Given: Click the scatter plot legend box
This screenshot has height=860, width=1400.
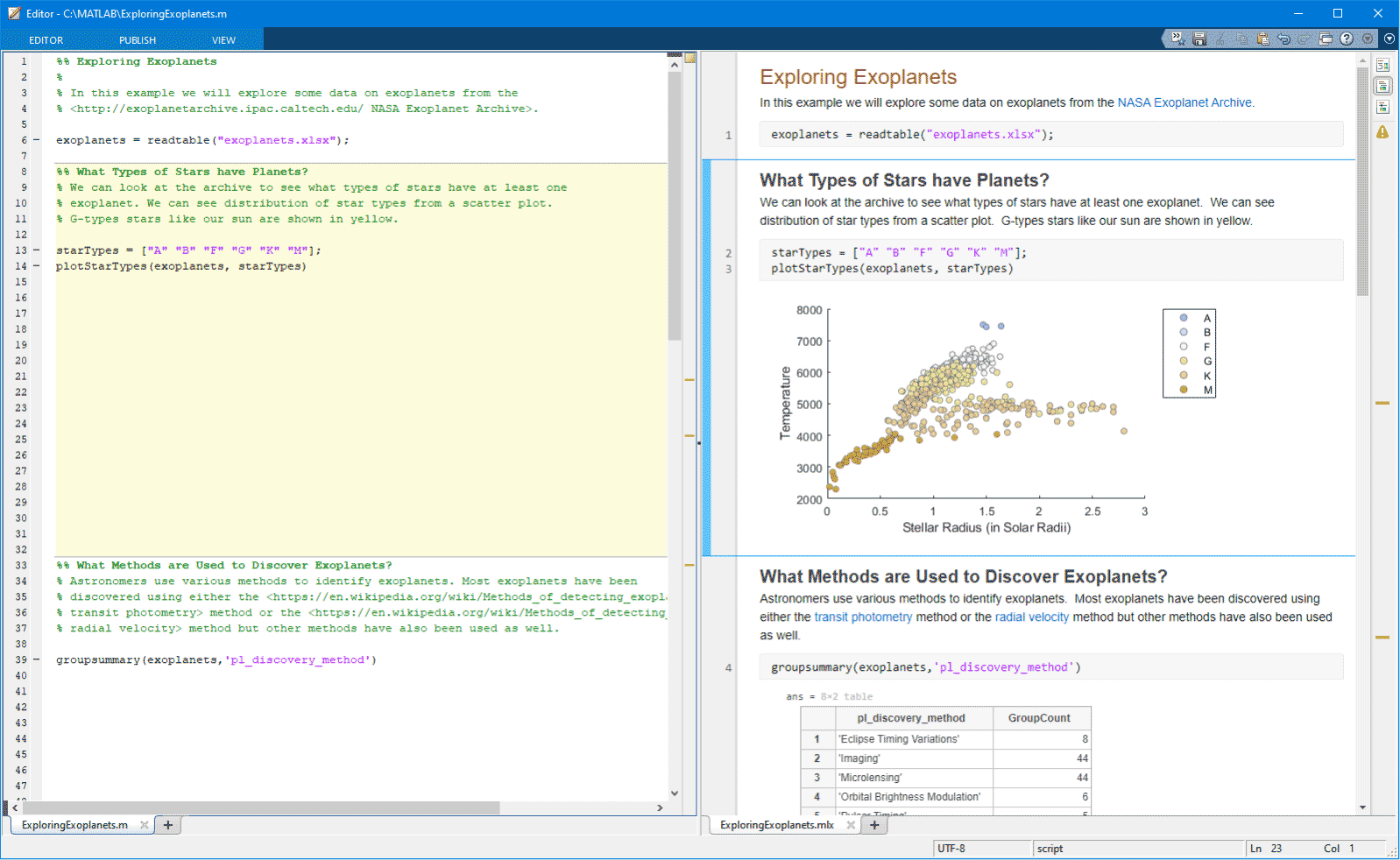Looking at the screenshot, I should 1189,353.
